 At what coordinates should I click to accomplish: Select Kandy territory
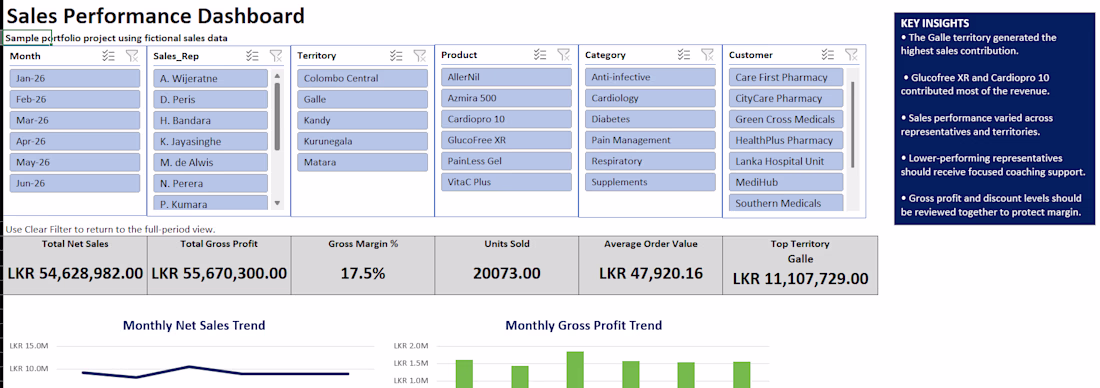tap(363, 121)
